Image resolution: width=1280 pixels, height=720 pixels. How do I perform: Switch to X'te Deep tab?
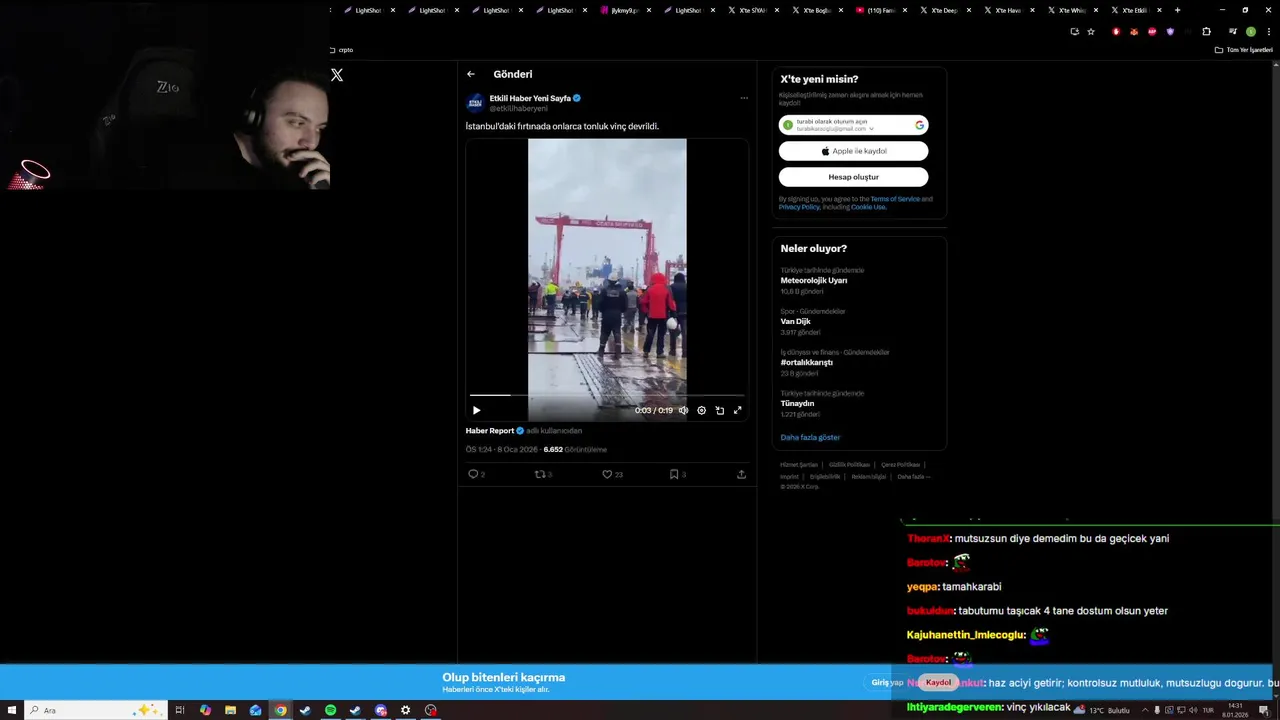(944, 10)
